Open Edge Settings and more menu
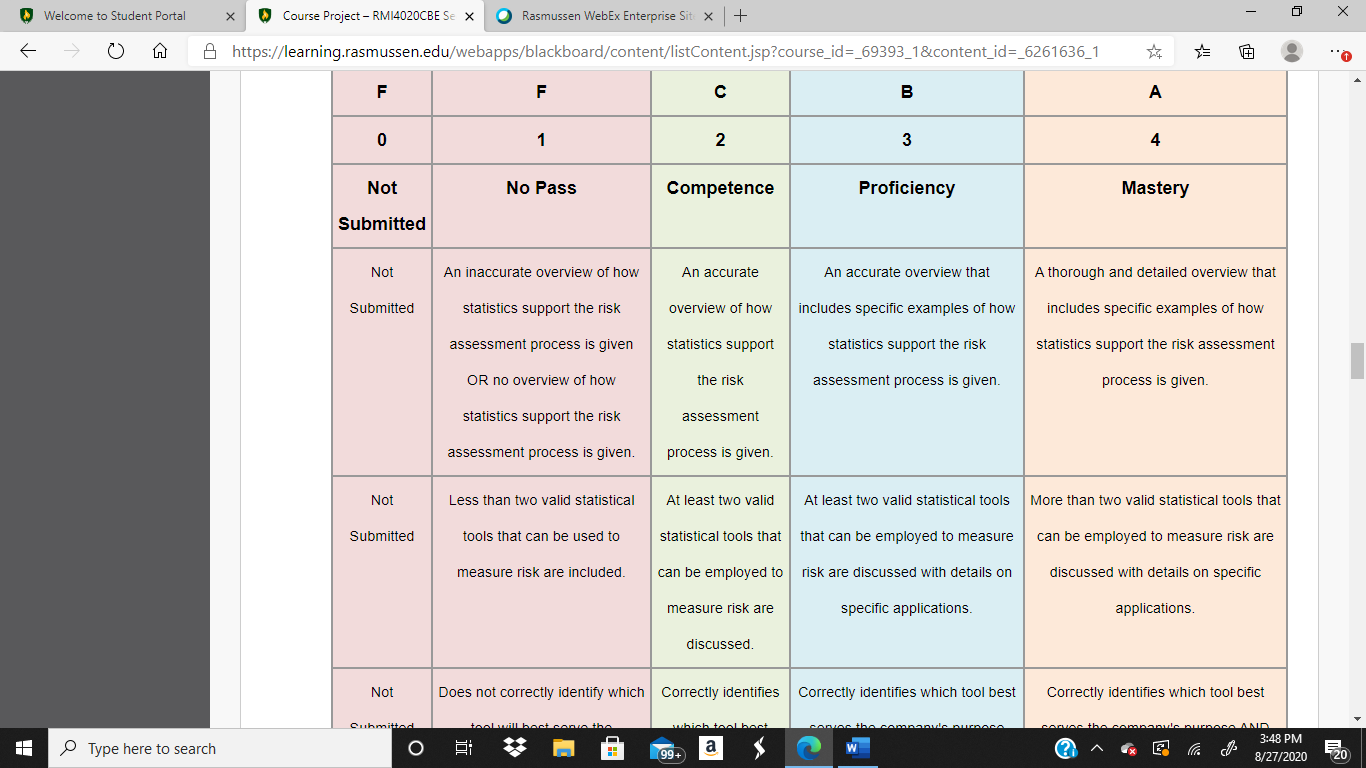Image resolution: width=1366 pixels, height=768 pixels. click(1340, 51)
